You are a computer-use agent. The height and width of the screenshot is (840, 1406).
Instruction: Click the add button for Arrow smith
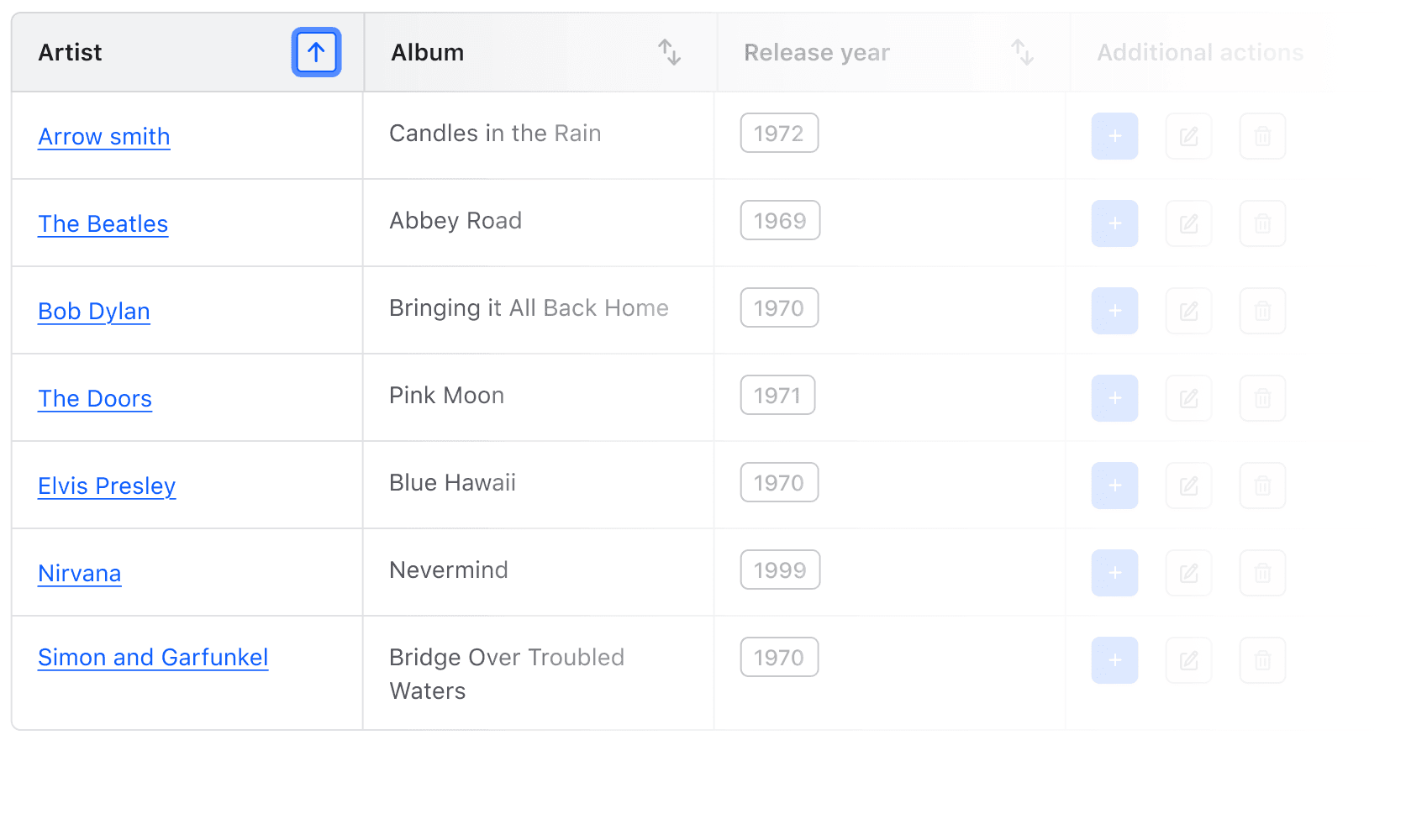pyautogui.click(x=1114, y=136)
